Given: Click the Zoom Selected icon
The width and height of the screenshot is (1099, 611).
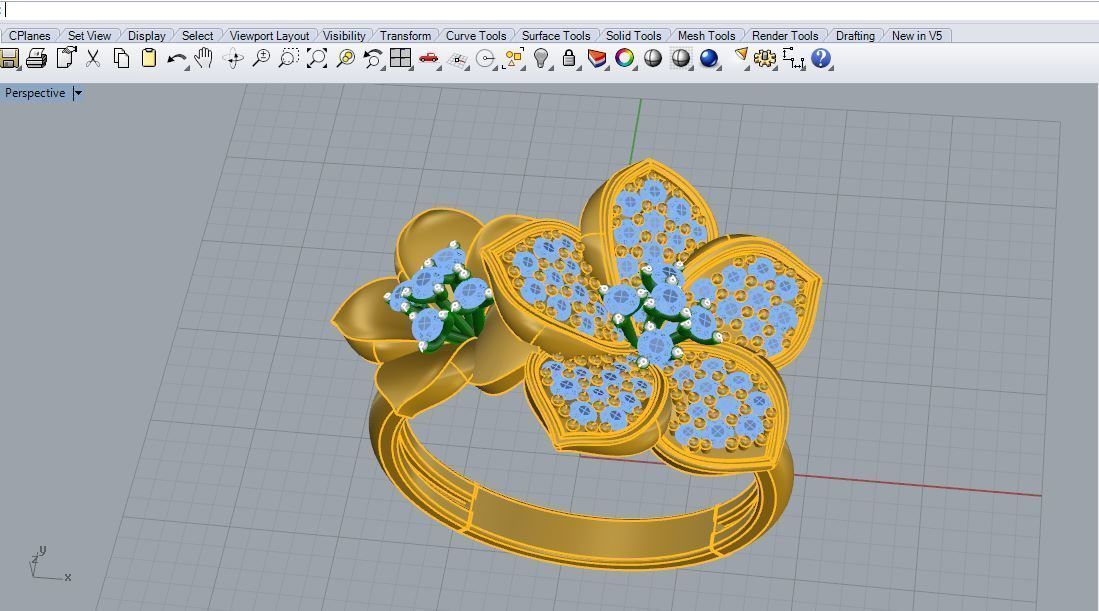Looking at the screenshot, I should (345, 58).
